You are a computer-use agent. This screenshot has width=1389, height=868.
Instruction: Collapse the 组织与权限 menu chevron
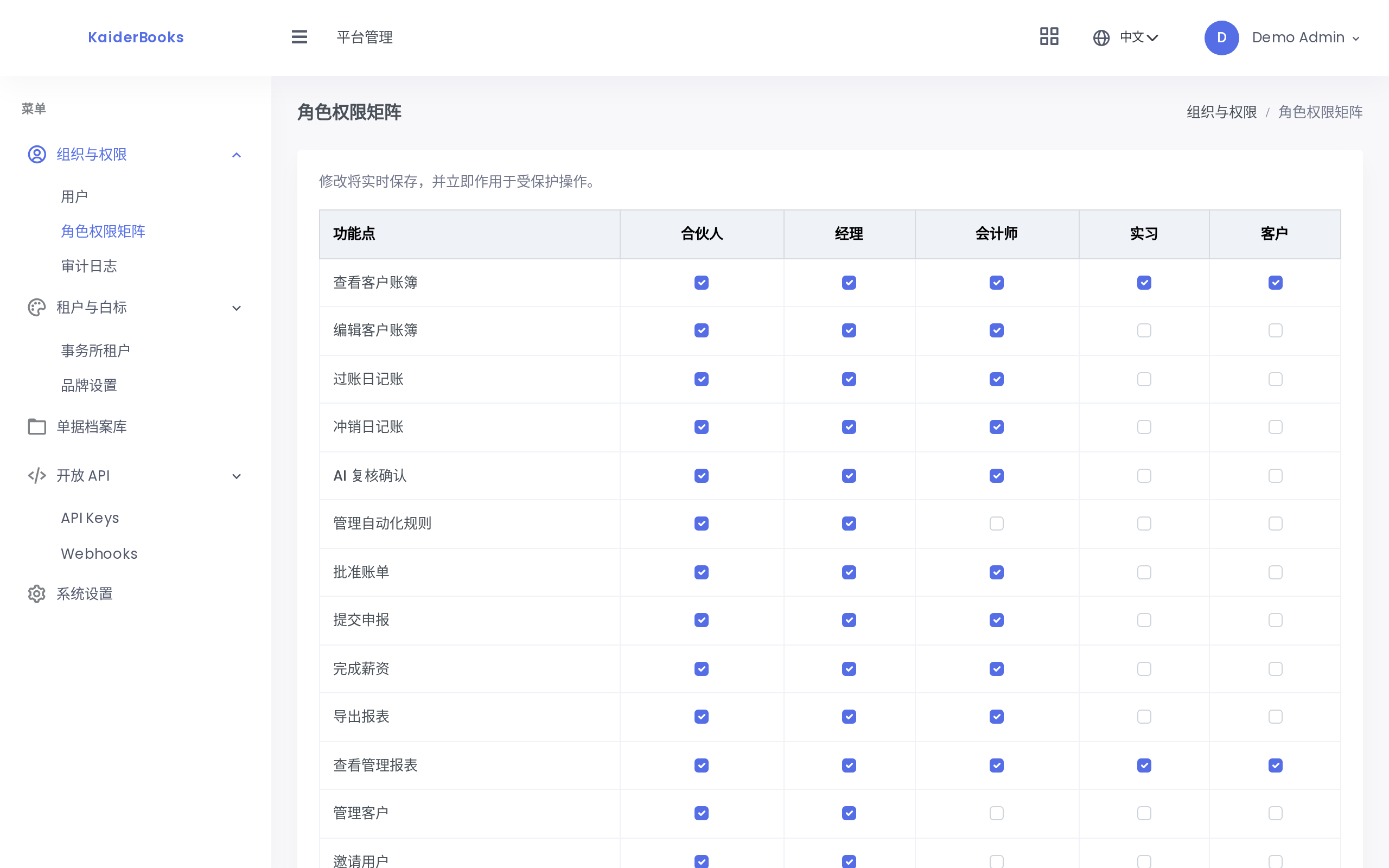click(237, 155)
